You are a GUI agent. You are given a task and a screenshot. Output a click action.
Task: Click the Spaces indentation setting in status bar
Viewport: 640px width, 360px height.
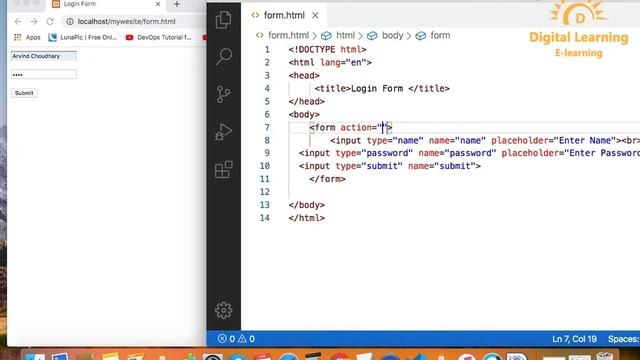[x=623, y=339]
